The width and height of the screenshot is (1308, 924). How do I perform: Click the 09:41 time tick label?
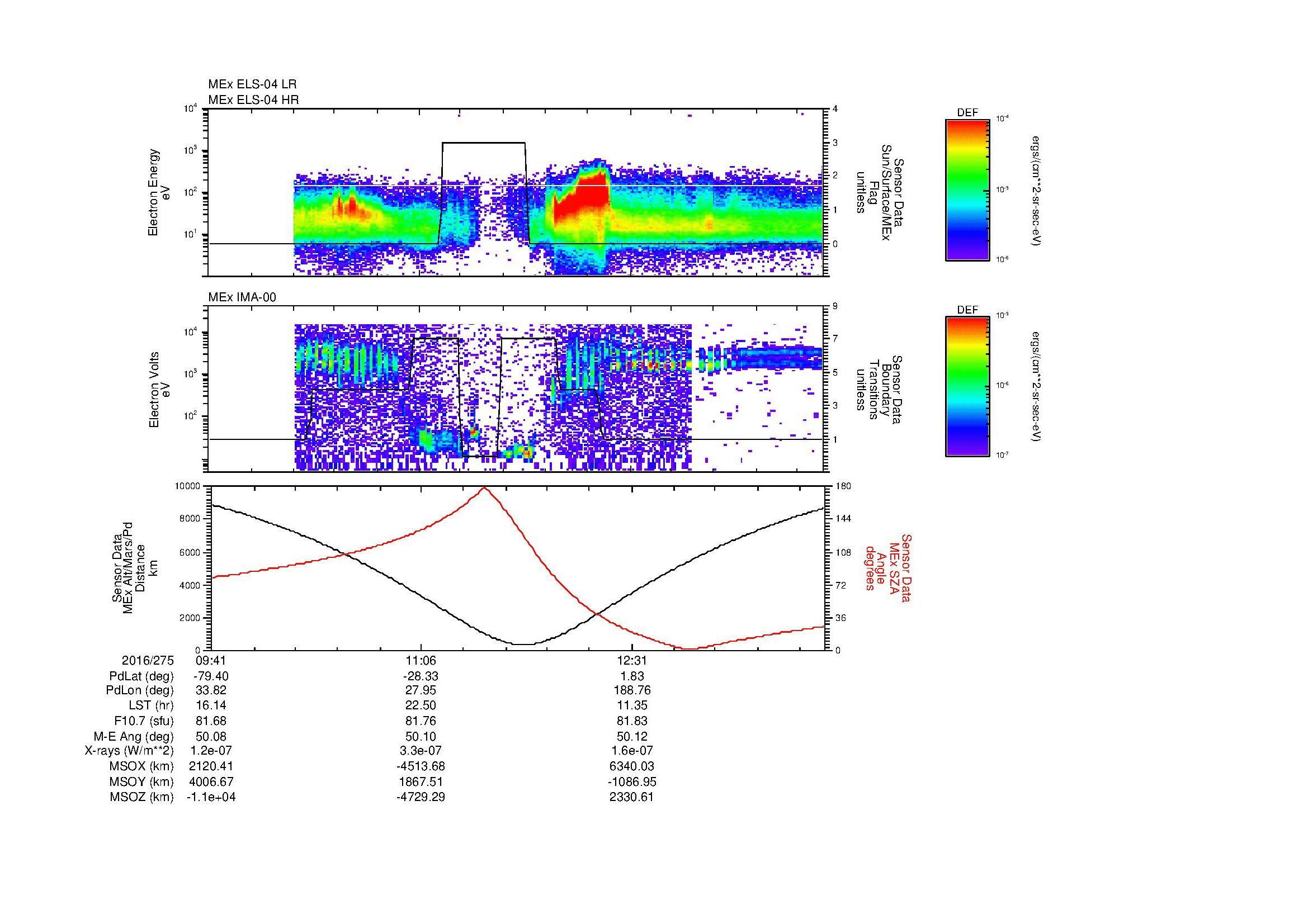211,660
